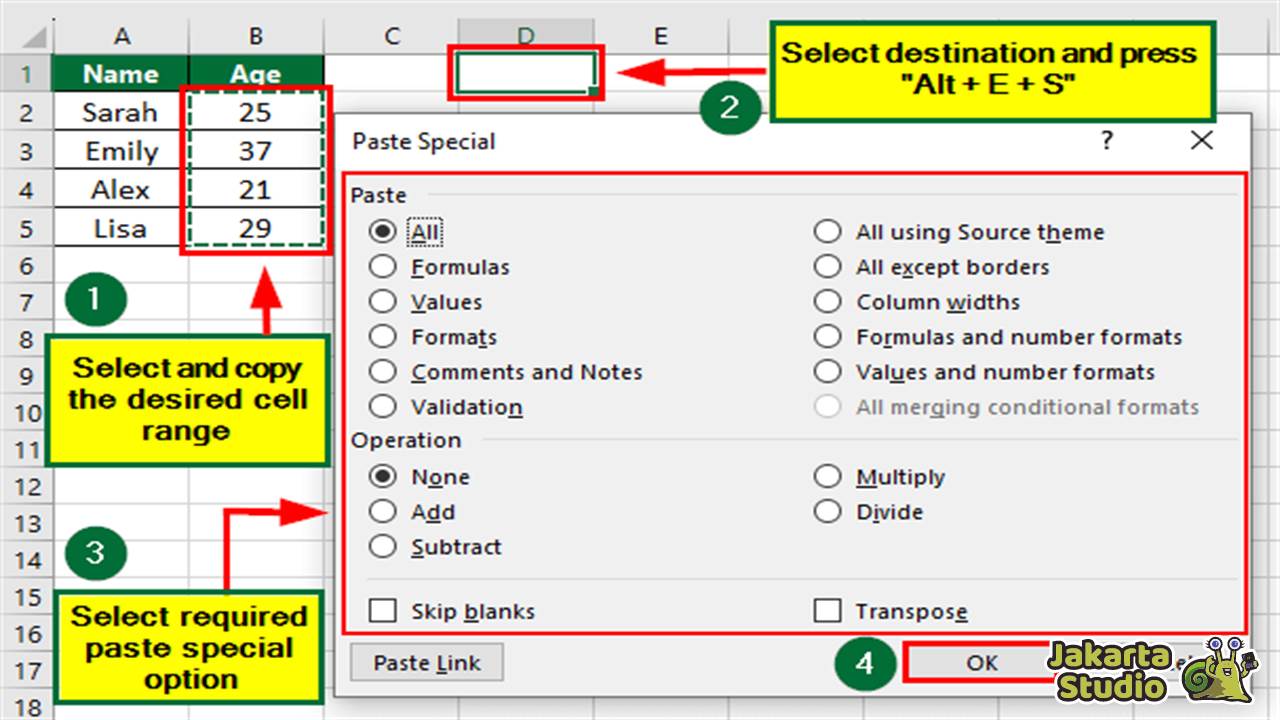This screenshot has width=1280, height=720.
Task: Select "Values and number formats"
Action: click(827, 371)
